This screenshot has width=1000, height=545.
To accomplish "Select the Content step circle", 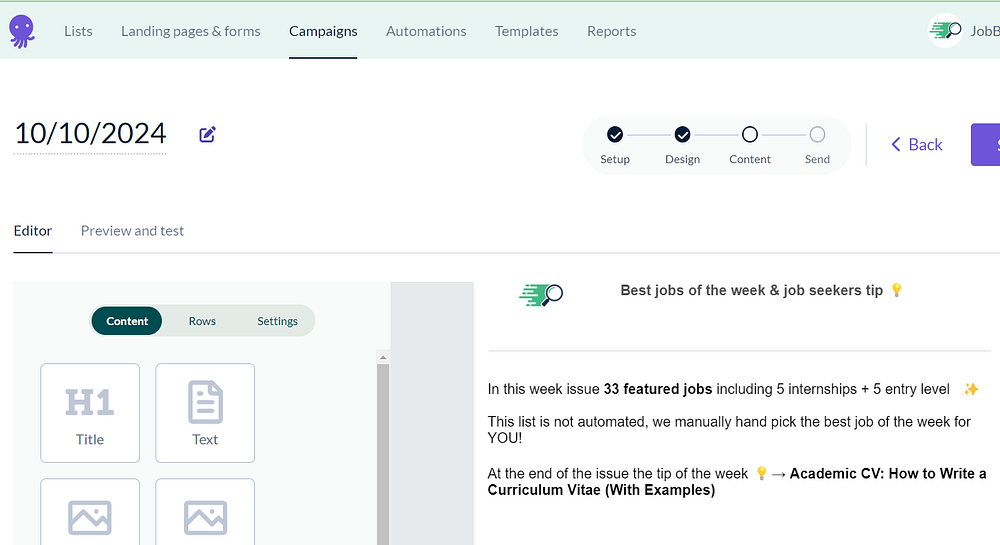I will click(750, 135).
